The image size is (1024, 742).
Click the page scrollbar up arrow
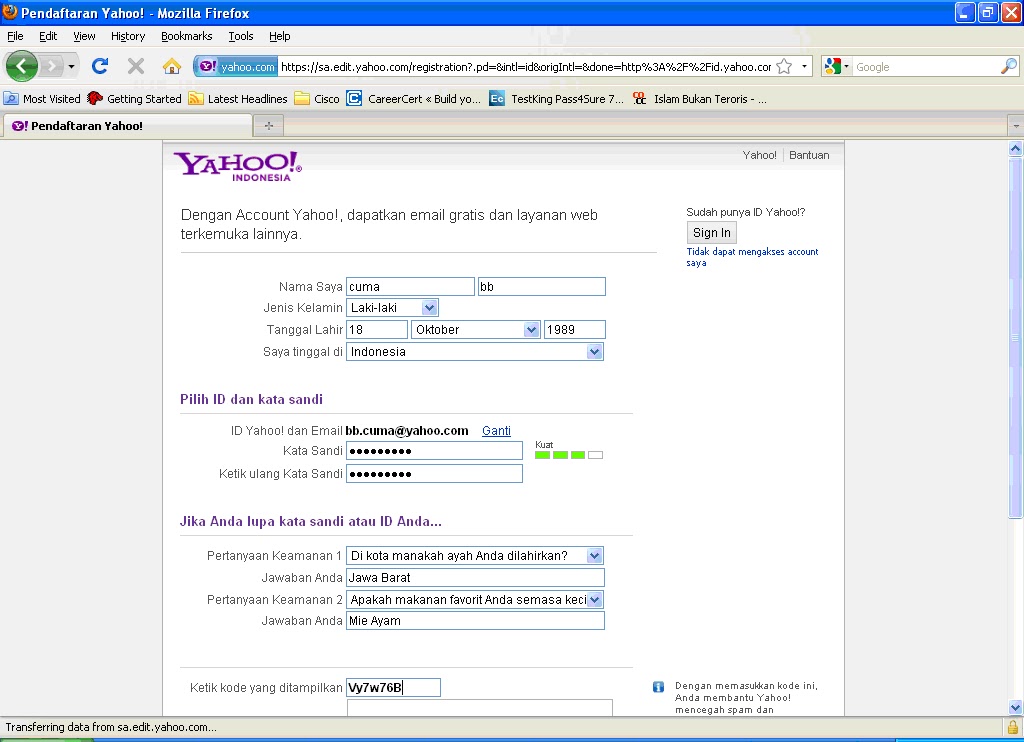[x=1016, y=148]
